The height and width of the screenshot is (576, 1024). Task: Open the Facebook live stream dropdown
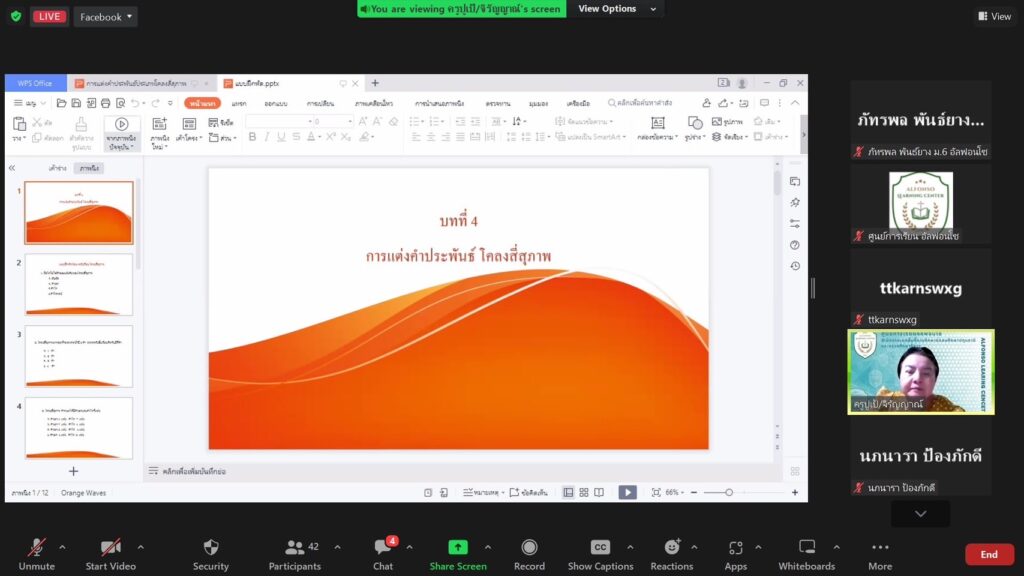105,17
